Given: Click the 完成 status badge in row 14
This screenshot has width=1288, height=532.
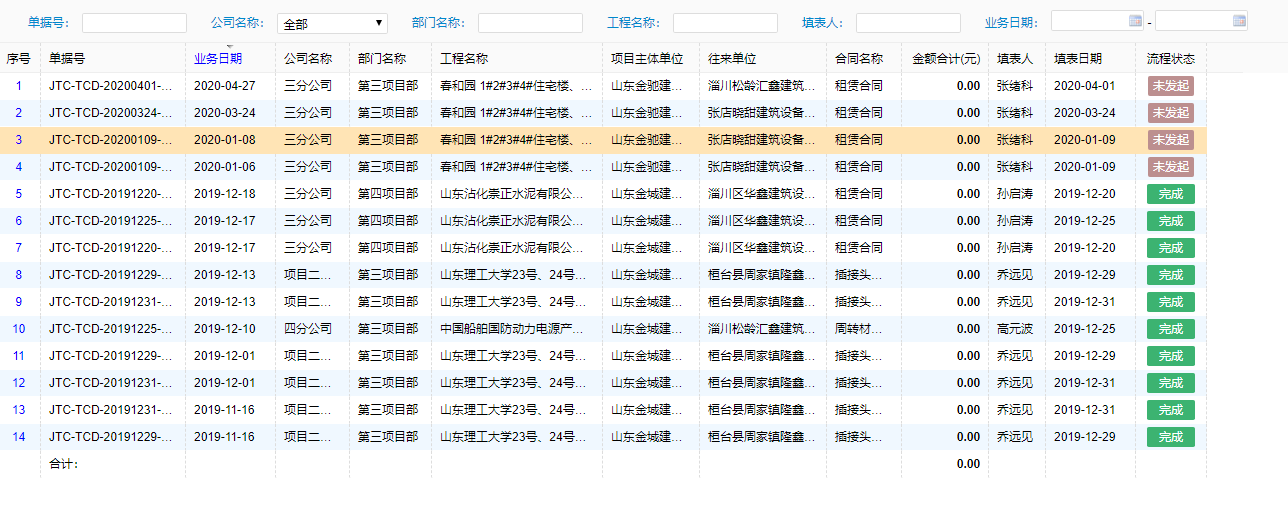Looking at the screenshot, I should click(1171, 437).
